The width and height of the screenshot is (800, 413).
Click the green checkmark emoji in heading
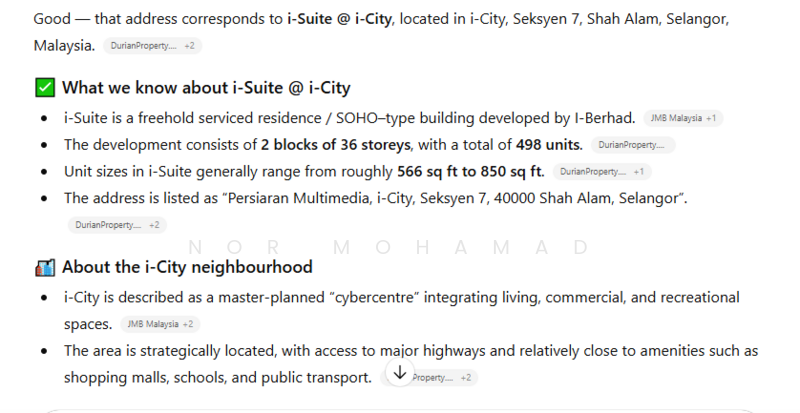click(x=44, y=87)
